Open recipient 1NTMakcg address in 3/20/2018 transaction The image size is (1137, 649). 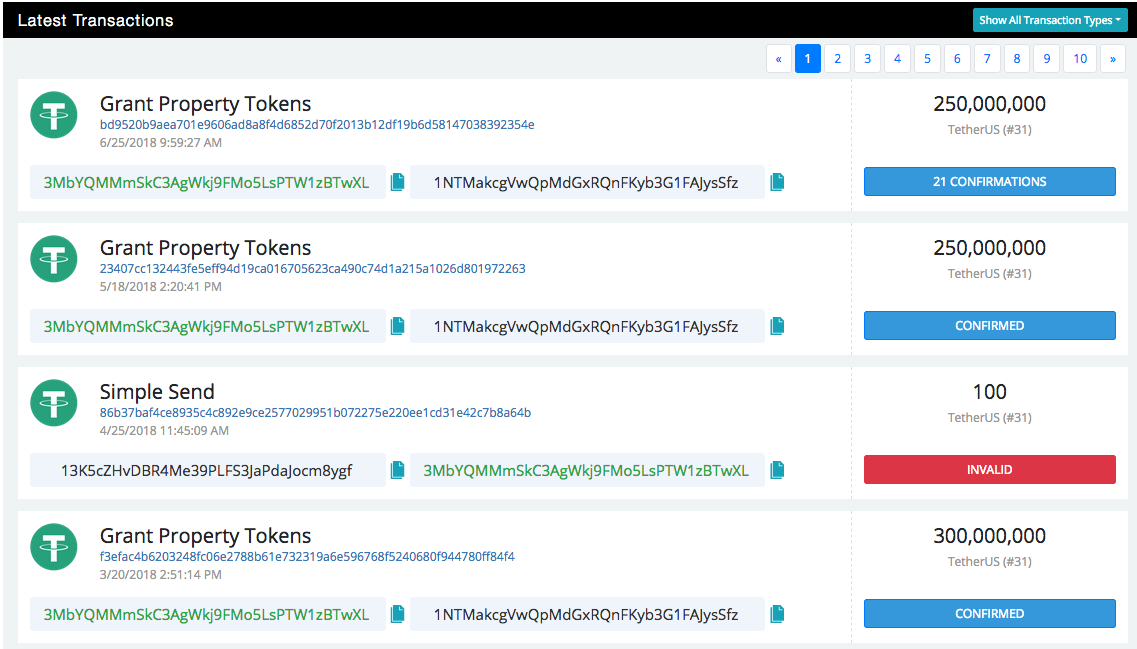[586, 615]
